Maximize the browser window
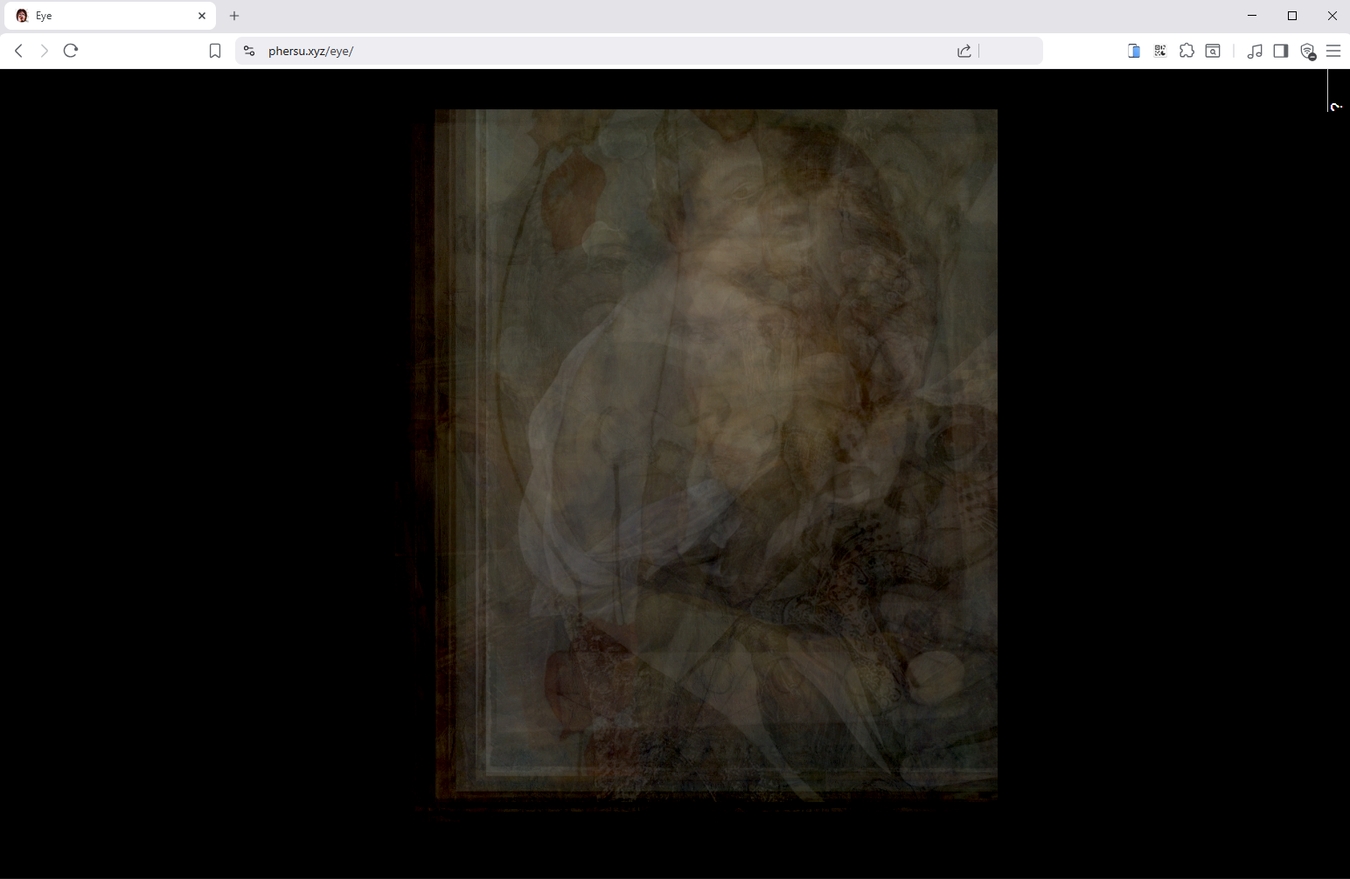The height and width of the screenshot is (879, 1350). point(1292,16)
